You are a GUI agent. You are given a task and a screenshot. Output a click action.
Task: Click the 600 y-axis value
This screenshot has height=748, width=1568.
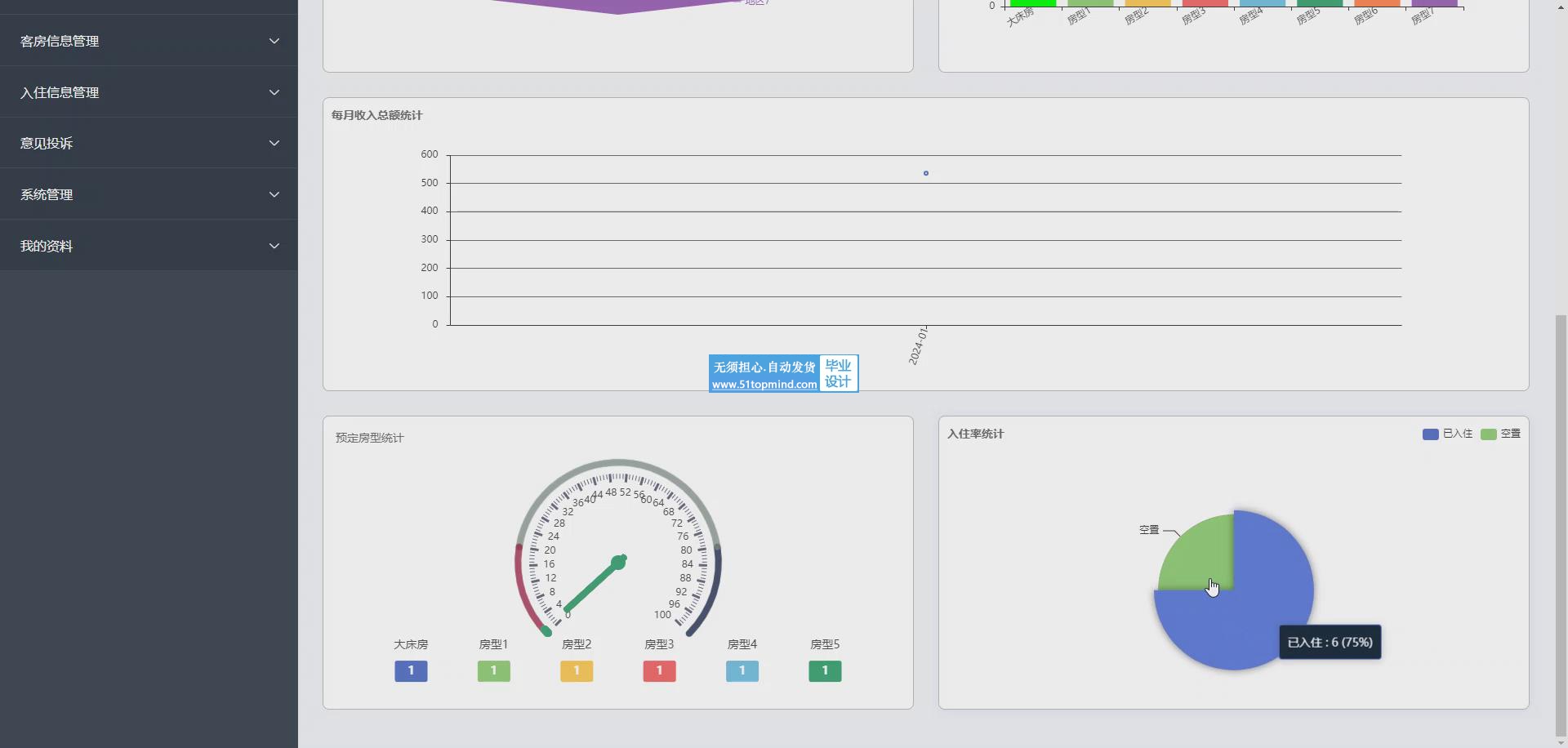[x=430, y=154]
